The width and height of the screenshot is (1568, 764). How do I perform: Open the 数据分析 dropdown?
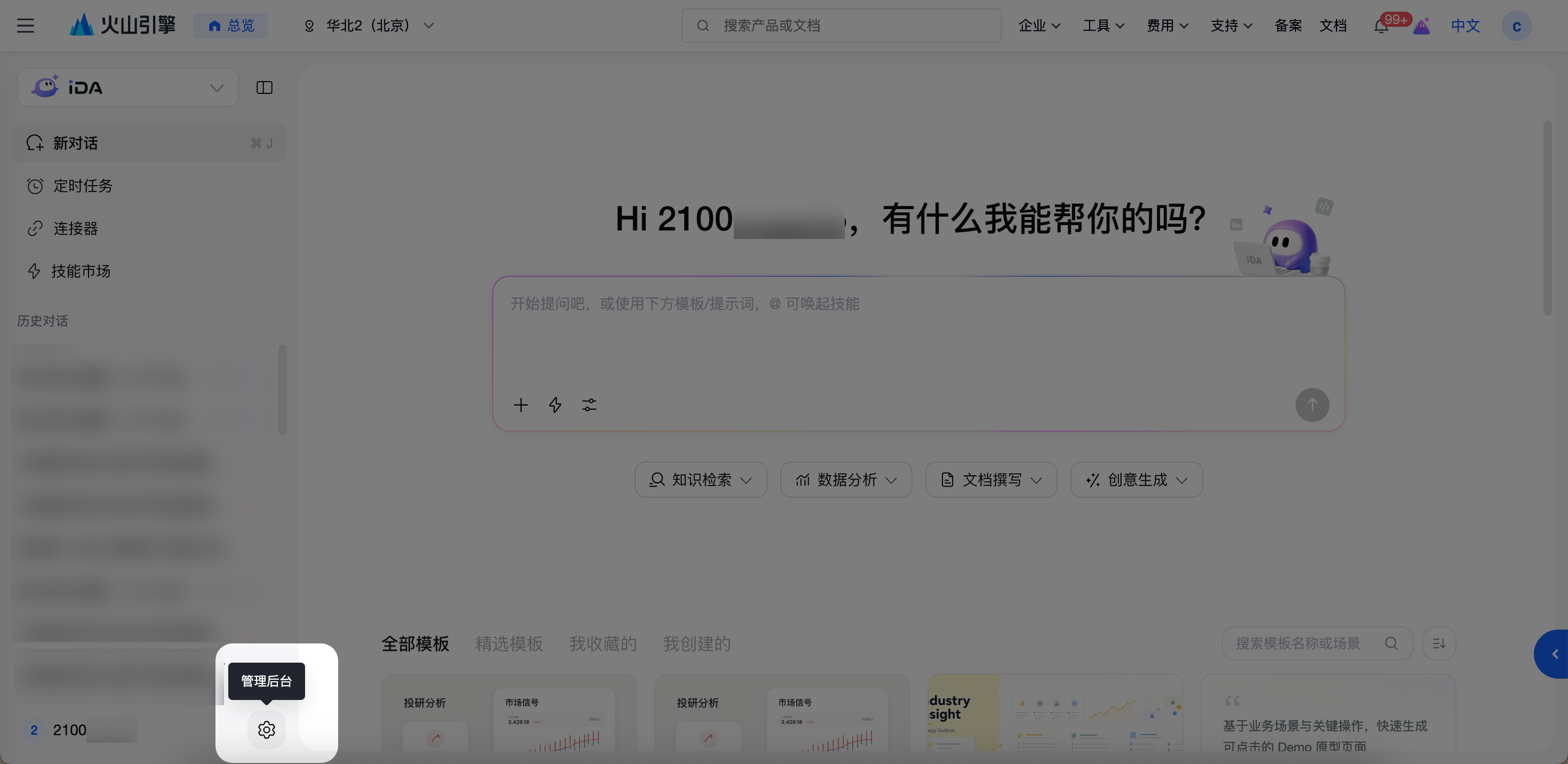(x=846, y=480)
